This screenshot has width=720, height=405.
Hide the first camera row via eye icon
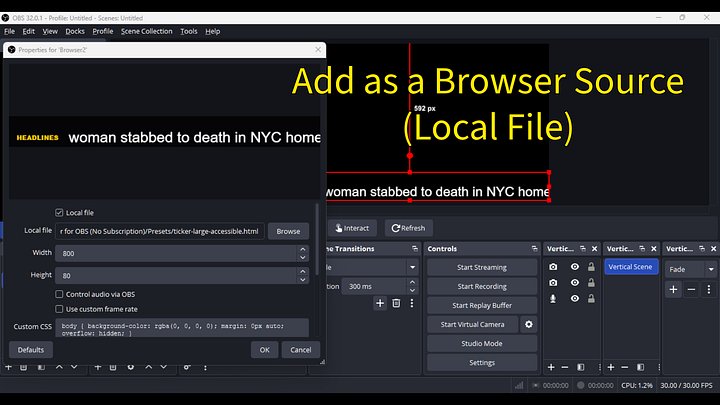(x=574, y=267)
